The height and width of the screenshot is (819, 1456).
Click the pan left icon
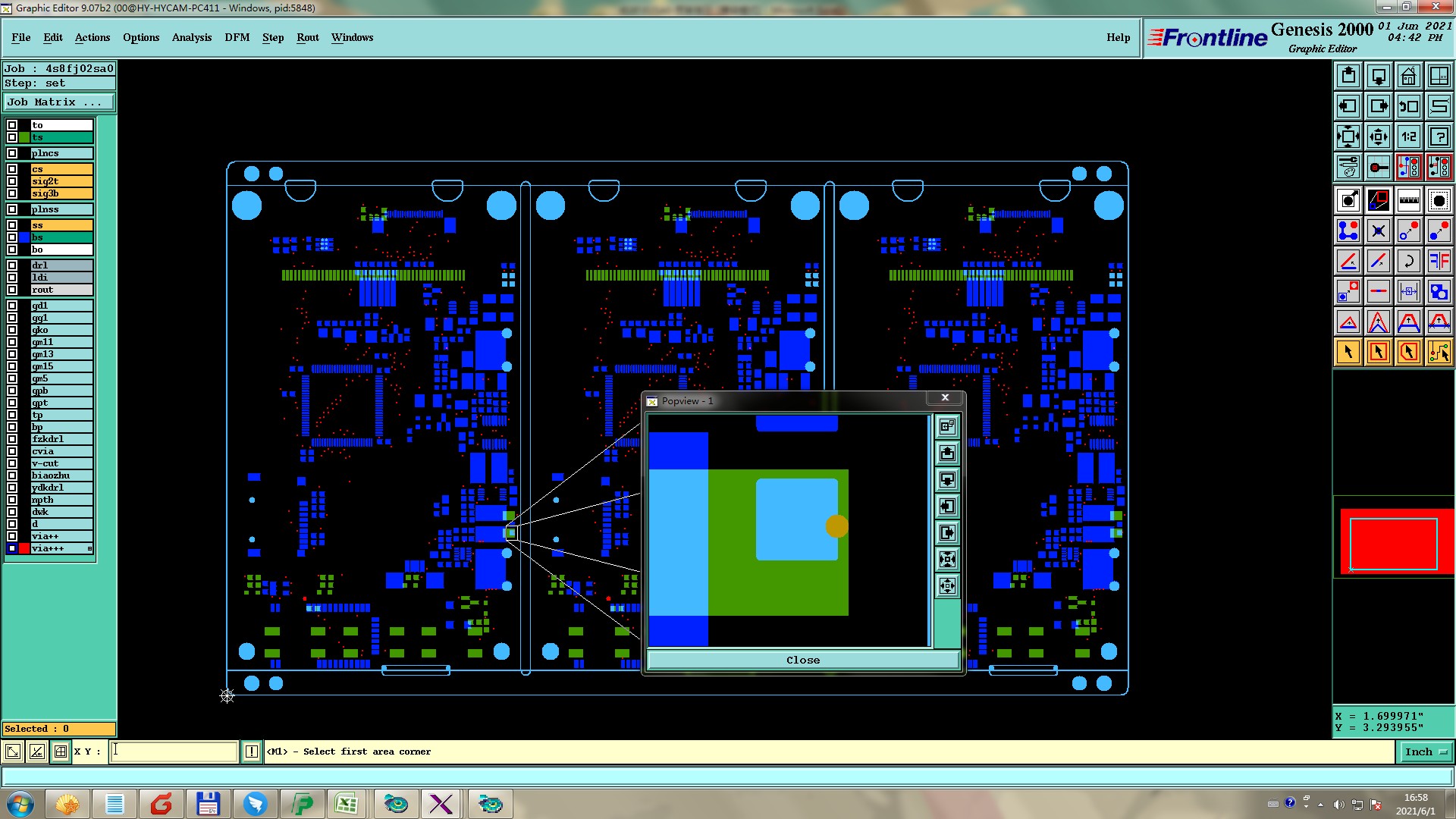tap(1348, 106)
